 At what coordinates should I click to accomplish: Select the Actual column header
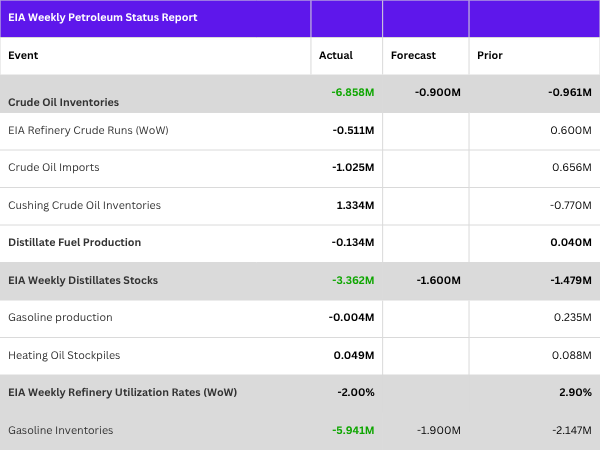(x=336, y=55)
